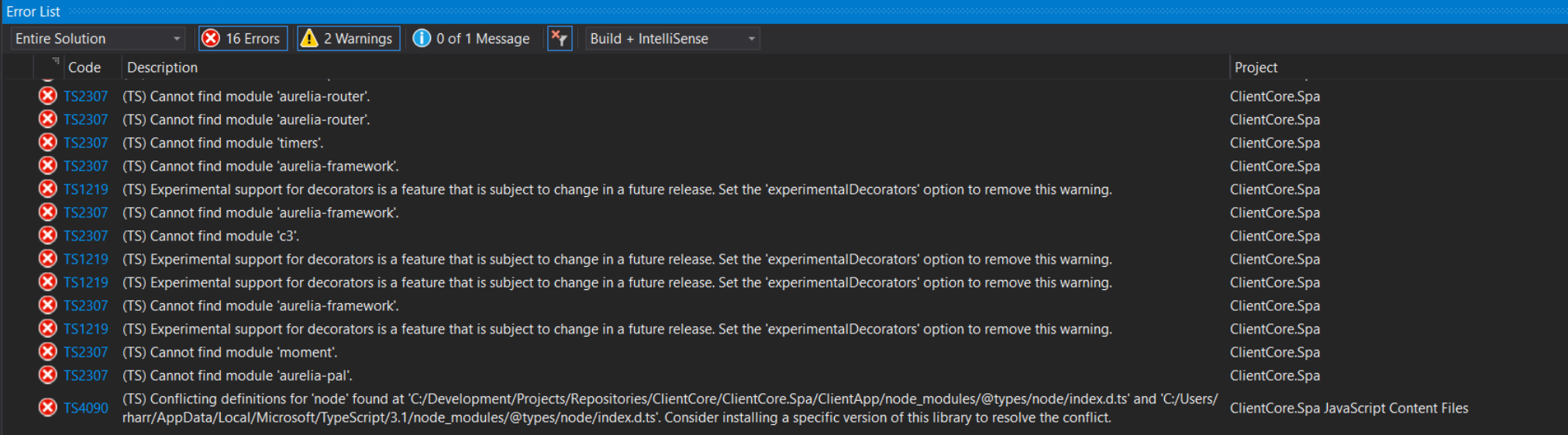
Task: Sort by the Project column header
Action: coord(1256,67)
